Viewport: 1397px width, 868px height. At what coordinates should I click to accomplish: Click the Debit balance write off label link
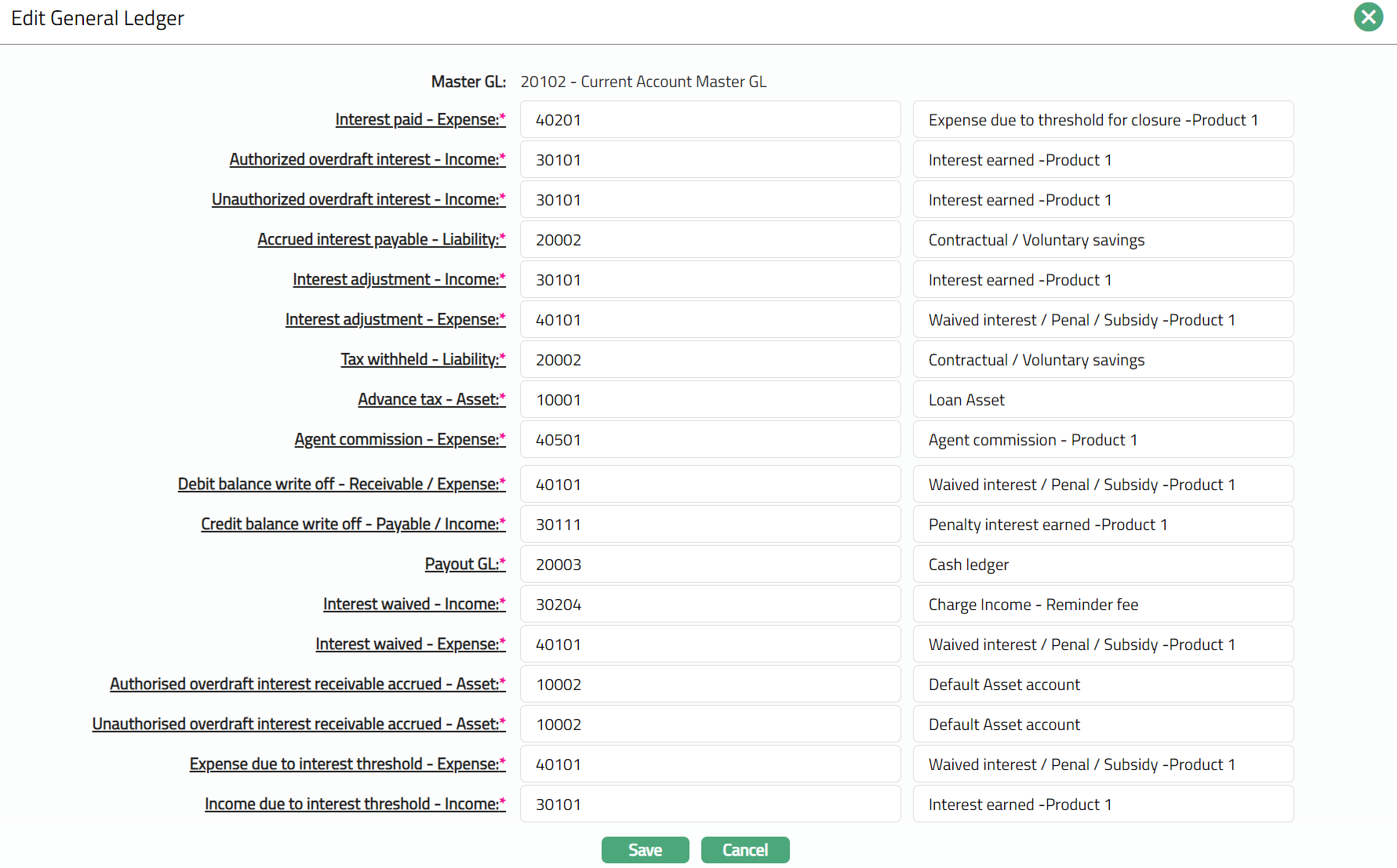(x=341, y=485)
